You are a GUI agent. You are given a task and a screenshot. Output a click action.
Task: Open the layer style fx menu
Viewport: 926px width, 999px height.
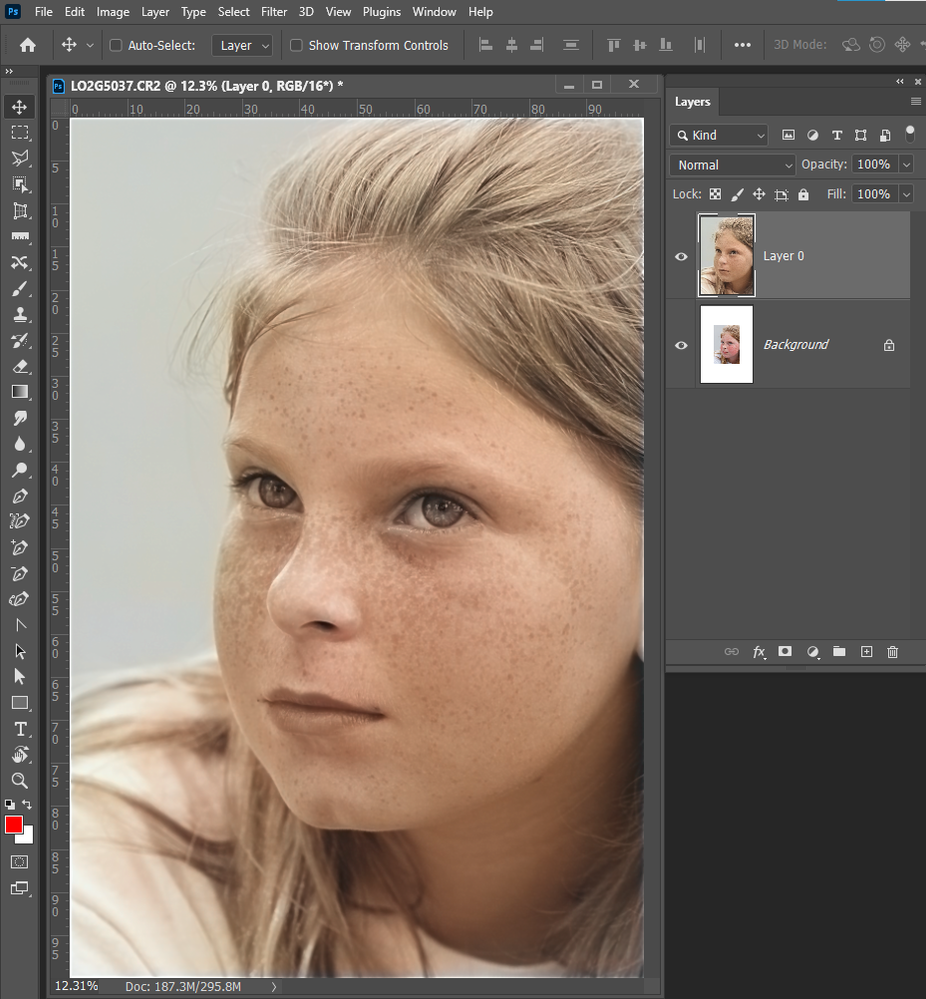[x=759, y=652]
